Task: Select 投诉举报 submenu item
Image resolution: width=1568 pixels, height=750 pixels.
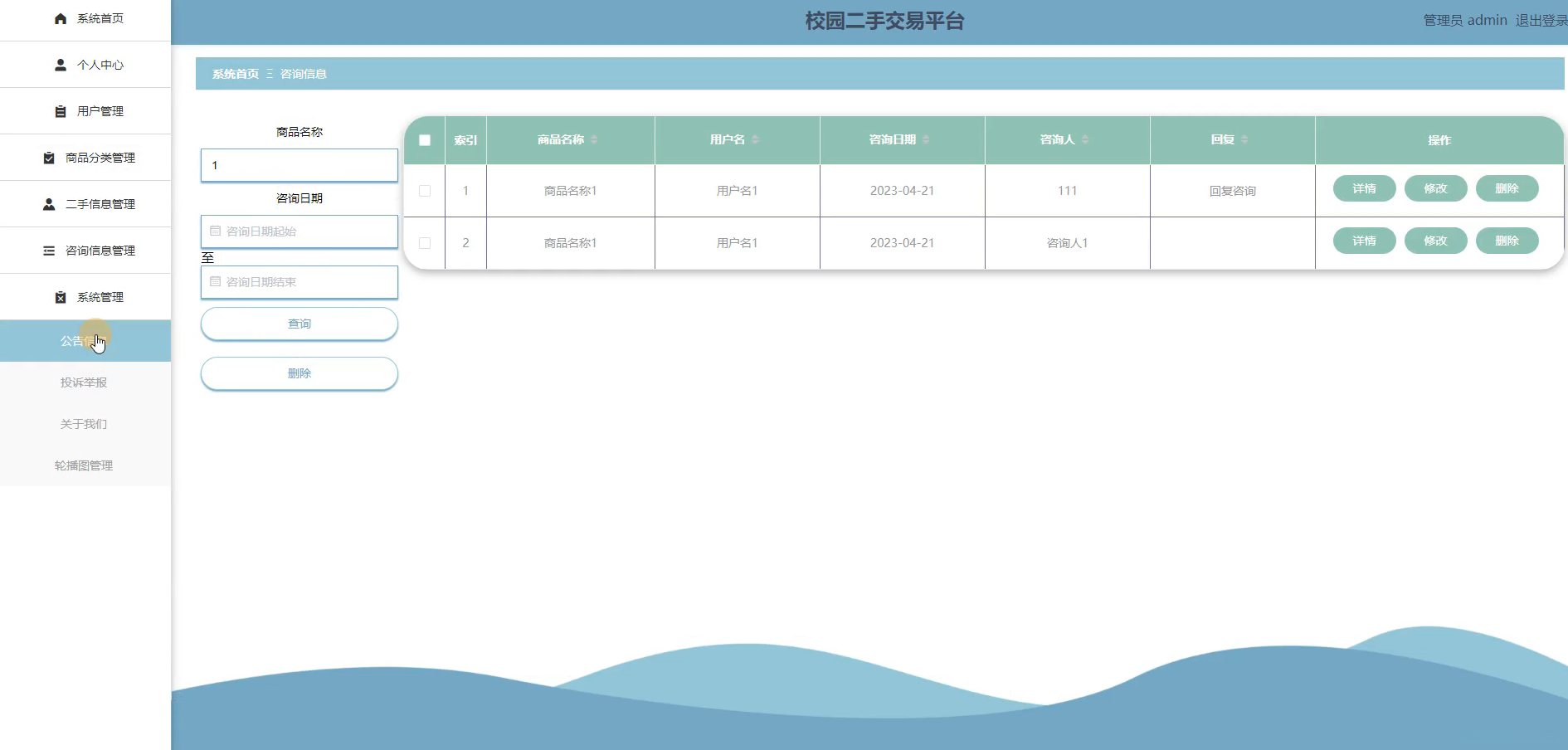Action: coord(85,382)
